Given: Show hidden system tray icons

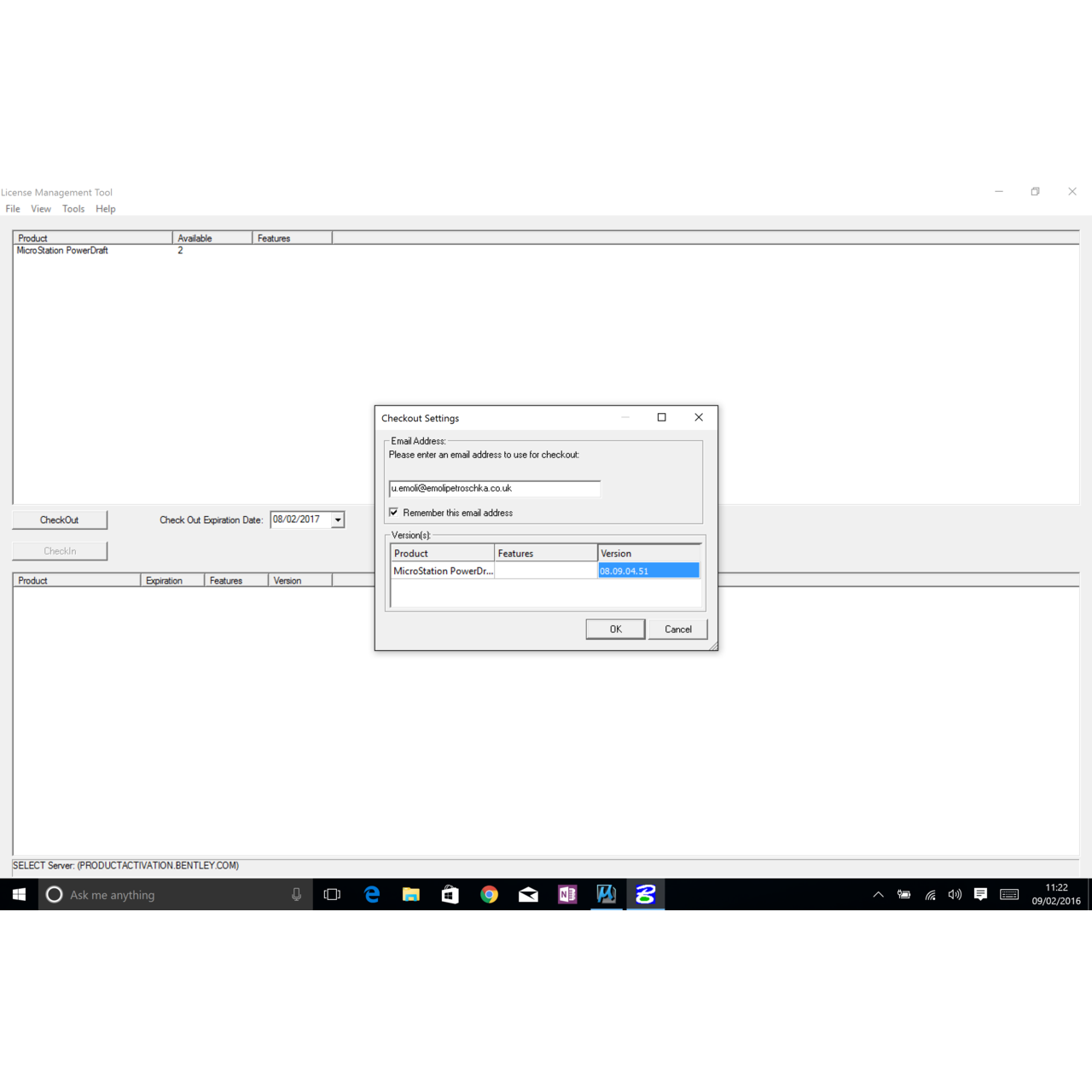Looking at the screenshot, I should coord(878,894).
